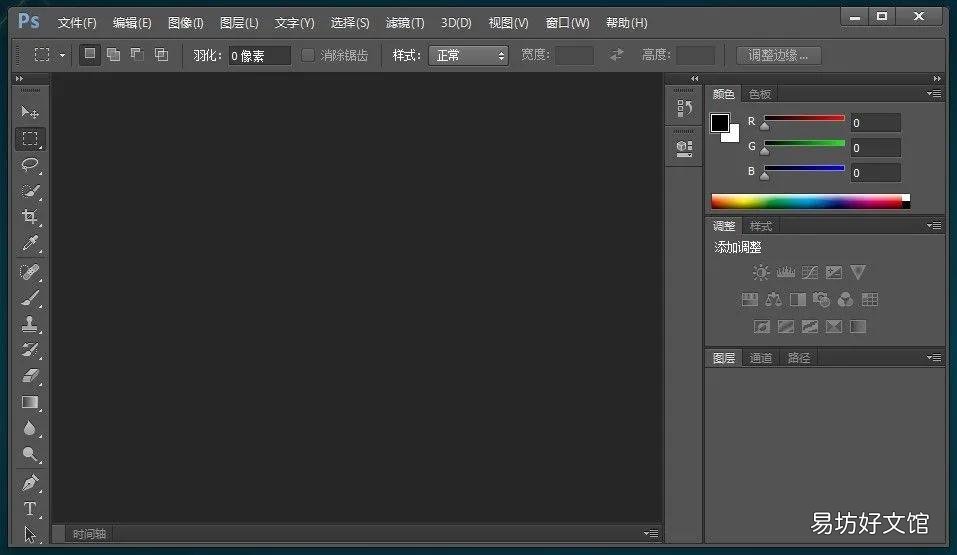Select the Pen tool

29,483
